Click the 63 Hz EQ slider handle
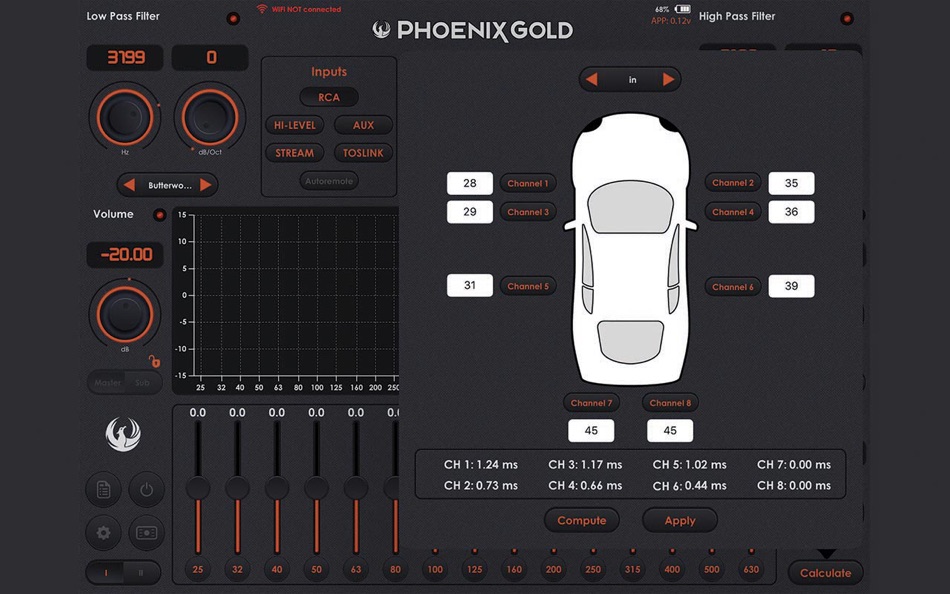This screenshot has height=594, width=950. [x=356, y=488]
